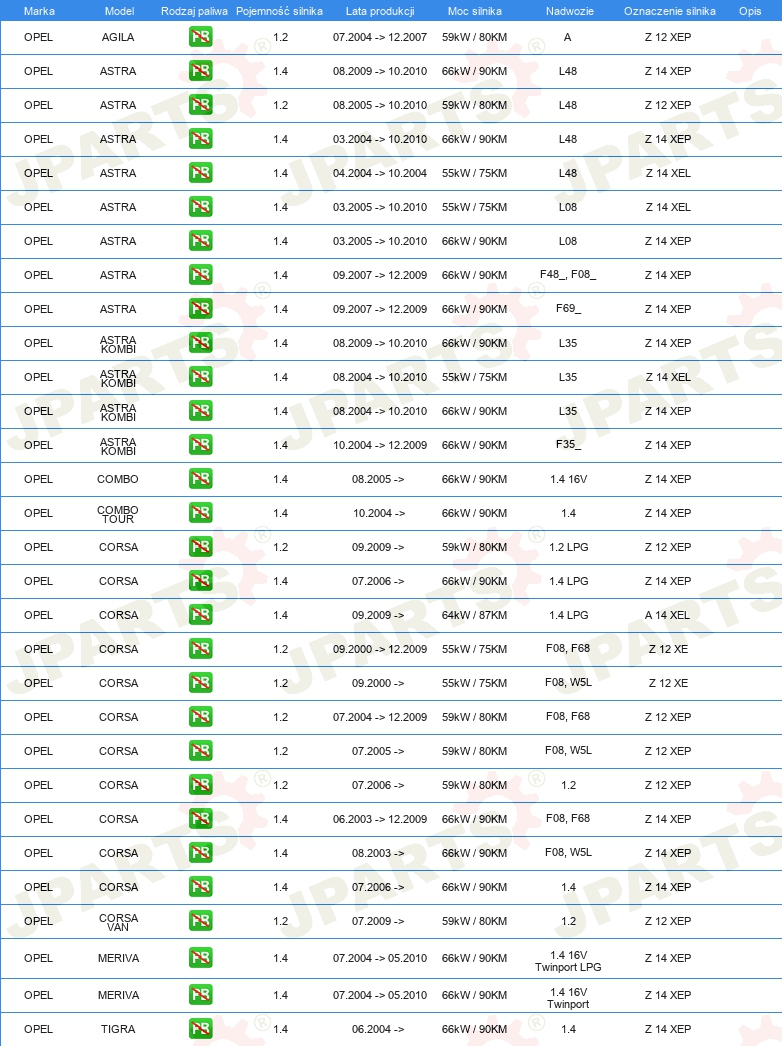
Task: Click the Marka column header
Action: click(39, 11)
